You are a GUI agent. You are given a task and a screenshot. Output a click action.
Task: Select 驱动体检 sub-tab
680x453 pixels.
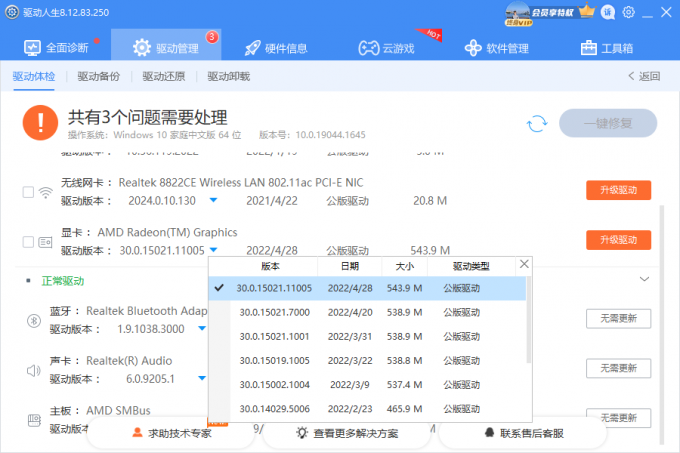pos(34,76)
